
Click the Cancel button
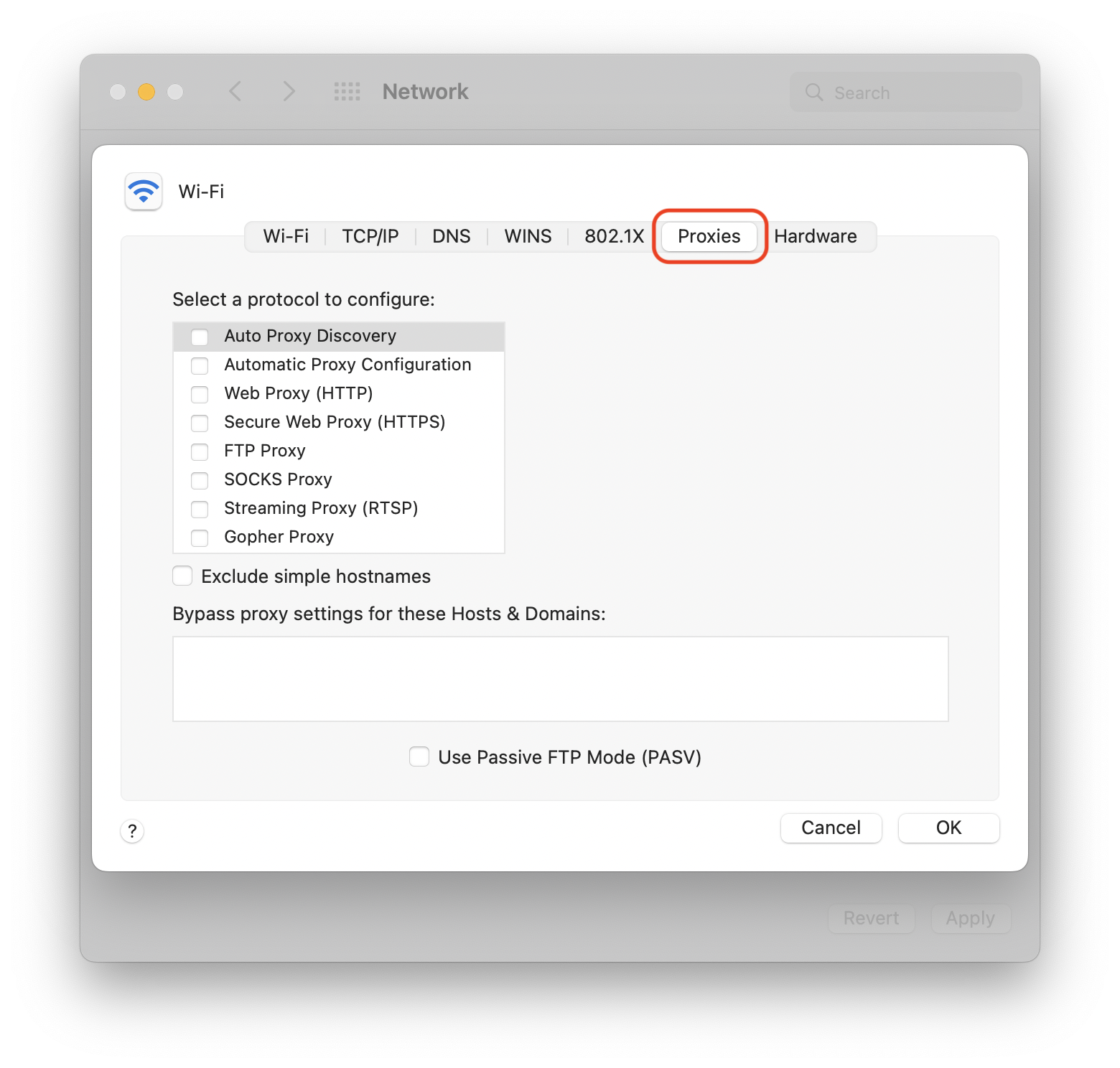click(x=831, y=828)
